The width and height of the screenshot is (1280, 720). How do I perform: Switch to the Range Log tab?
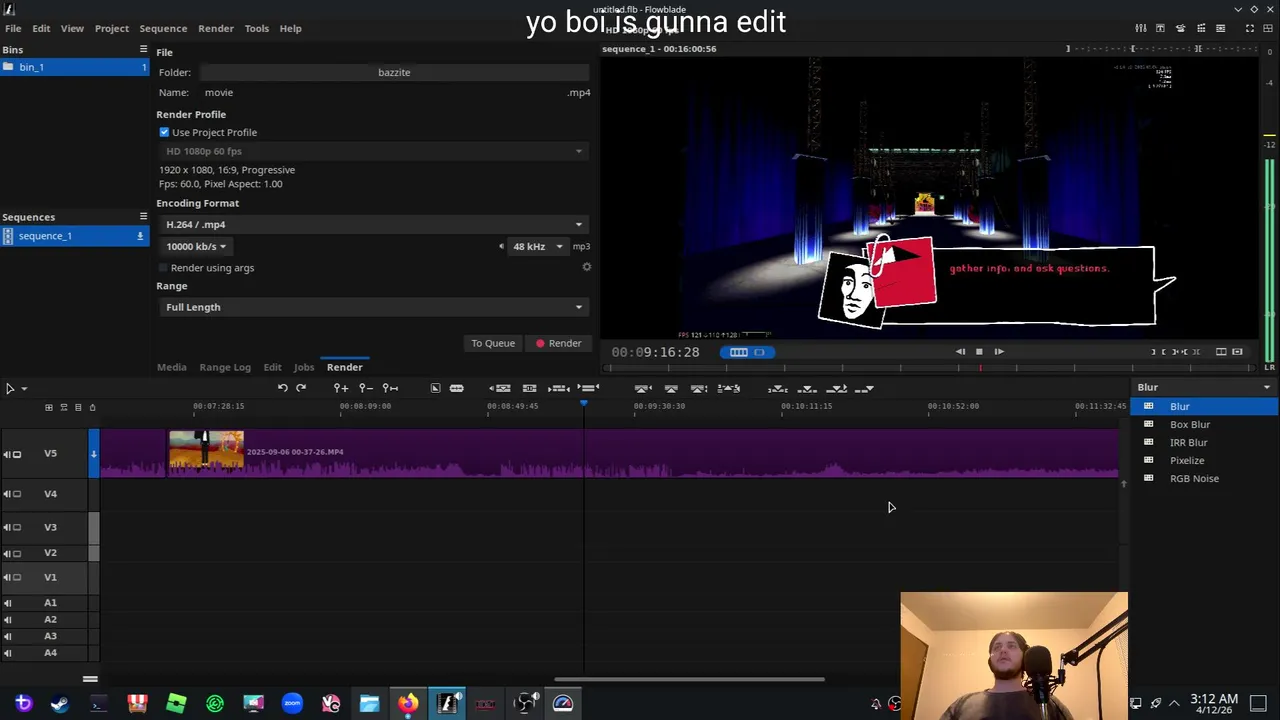pos(225,367)
